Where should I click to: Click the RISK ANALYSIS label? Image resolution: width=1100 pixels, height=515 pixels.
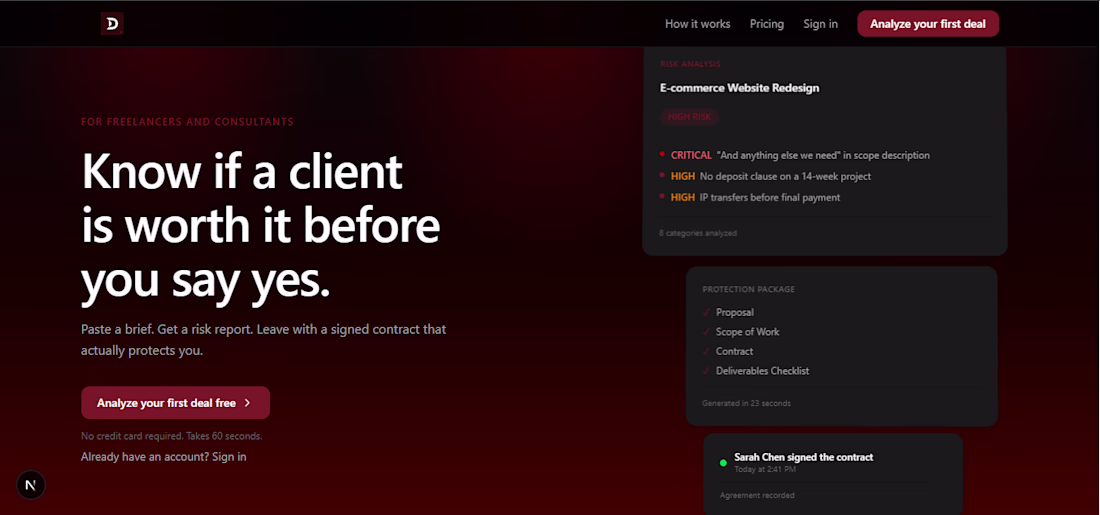point(690,64)
